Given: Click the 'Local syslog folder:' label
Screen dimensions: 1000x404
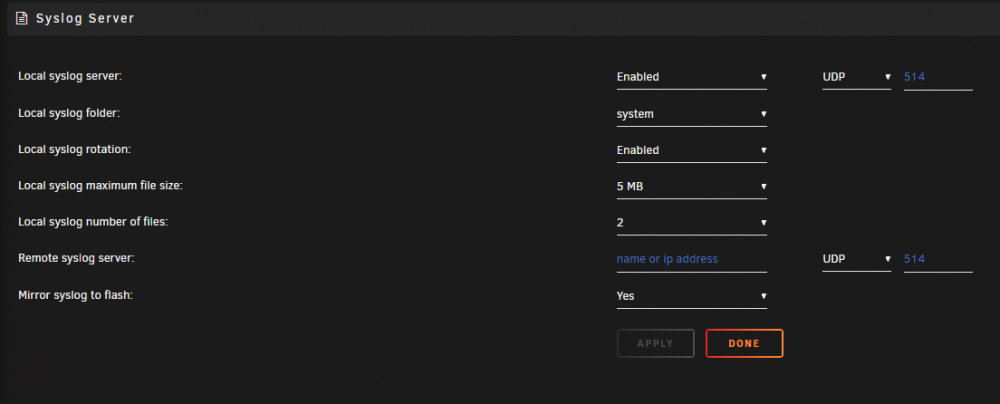Looking at the screenshot, I should click(69, 114).
